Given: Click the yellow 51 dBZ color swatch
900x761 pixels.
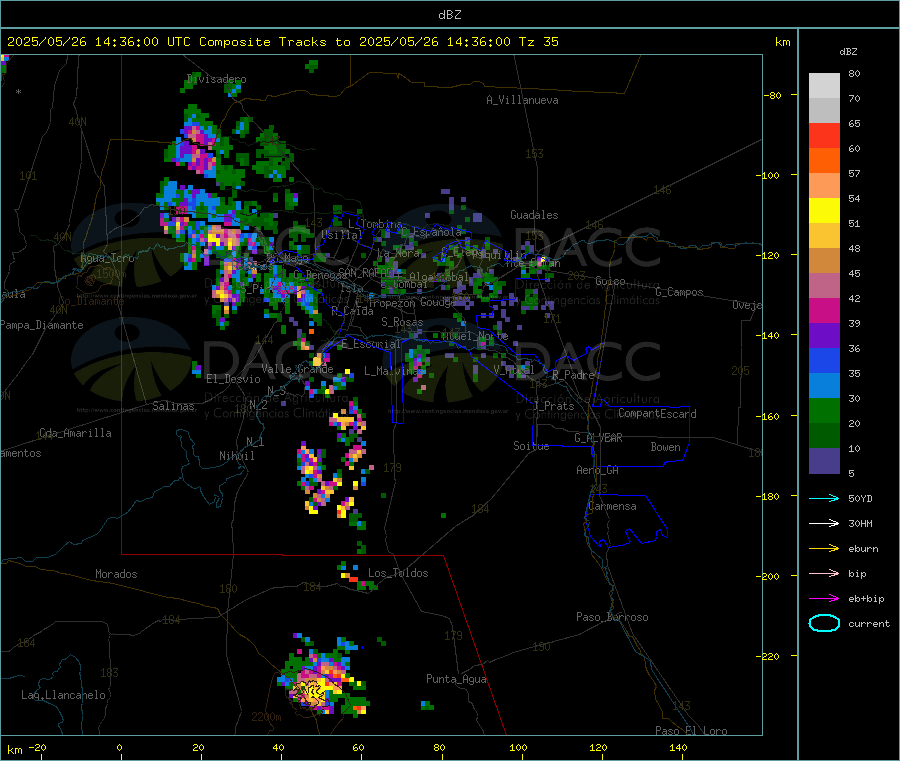Looking at the screenshot, I should click(824, 211).
